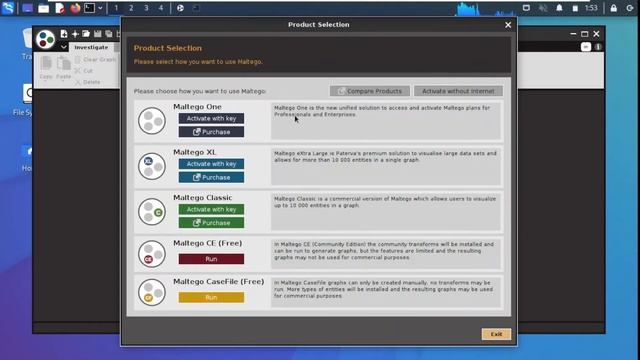Click the Maltego taskbar window icon
The image size is (640, 360).
pyautogui.click(x=180, y=8)
